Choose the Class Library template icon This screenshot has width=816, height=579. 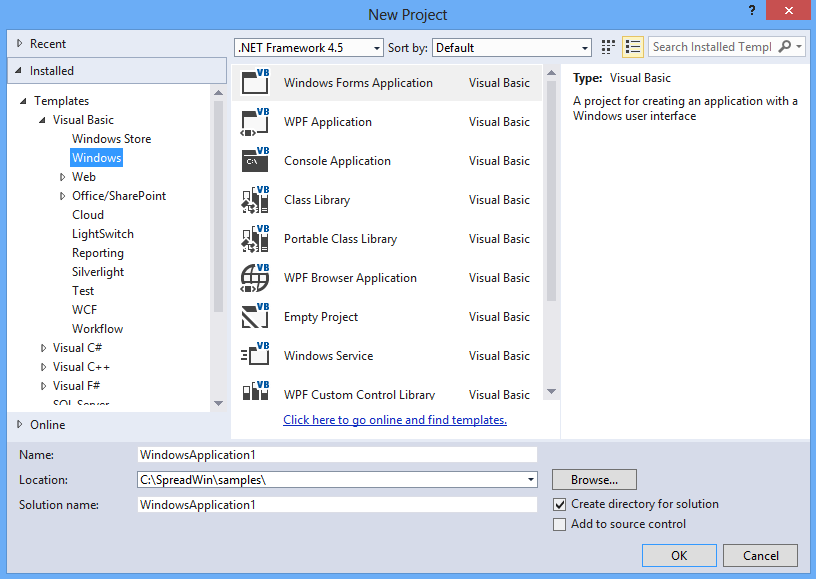(x=255, y=200)
